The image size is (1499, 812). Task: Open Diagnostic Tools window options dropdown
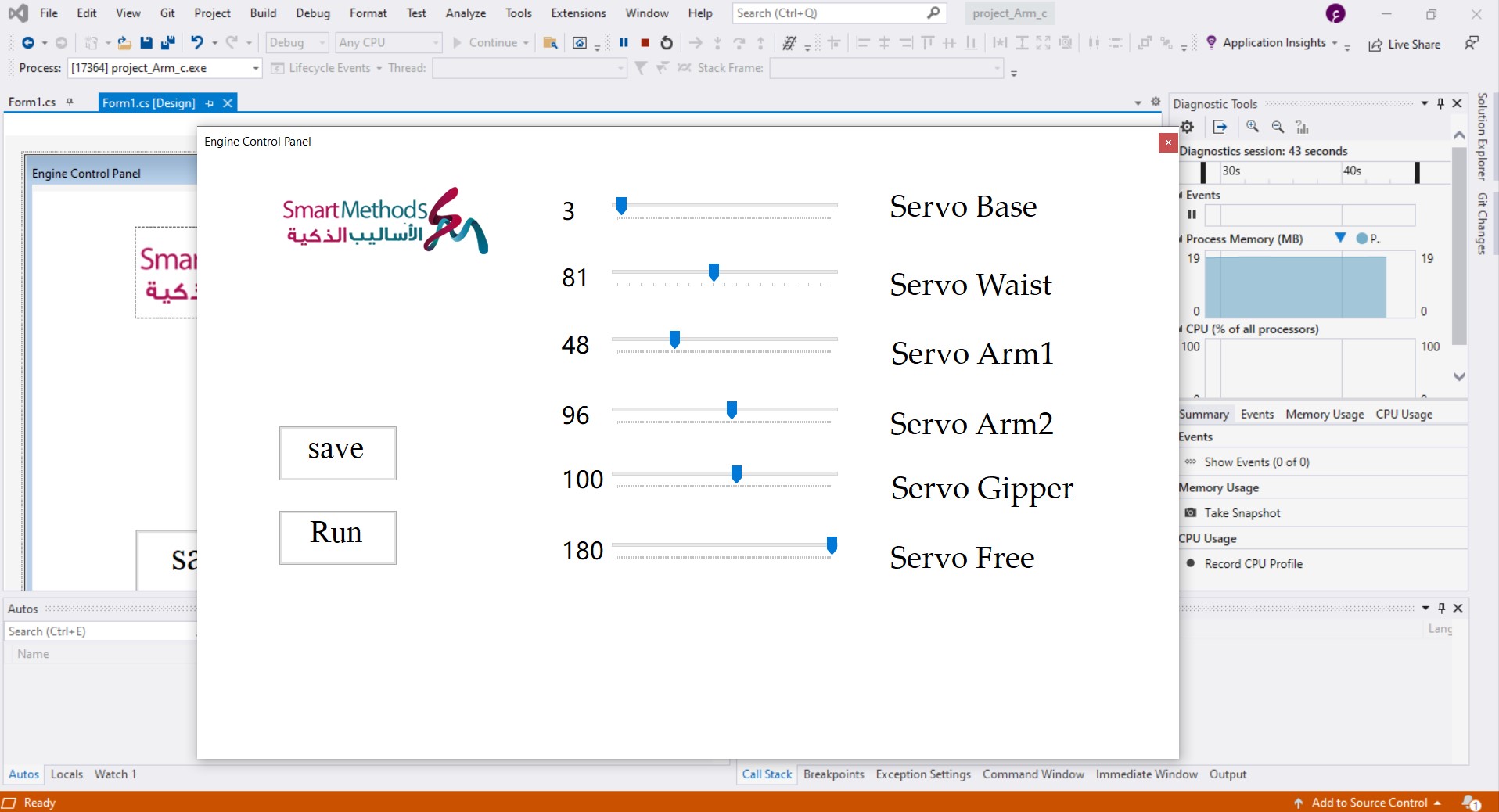1425,103
